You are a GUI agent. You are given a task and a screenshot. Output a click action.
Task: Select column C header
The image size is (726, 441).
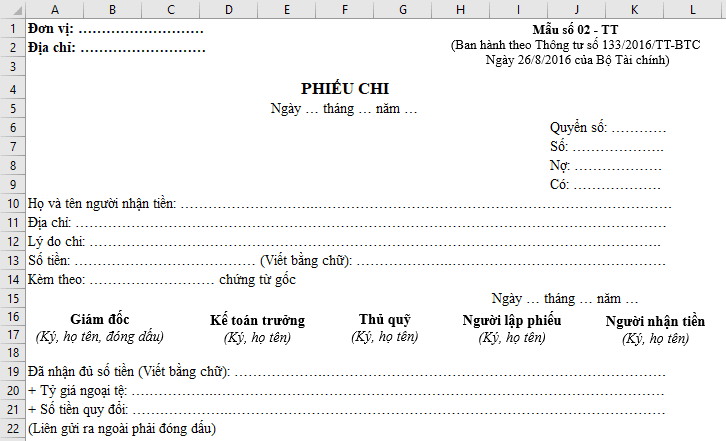[x=170, y=9]
